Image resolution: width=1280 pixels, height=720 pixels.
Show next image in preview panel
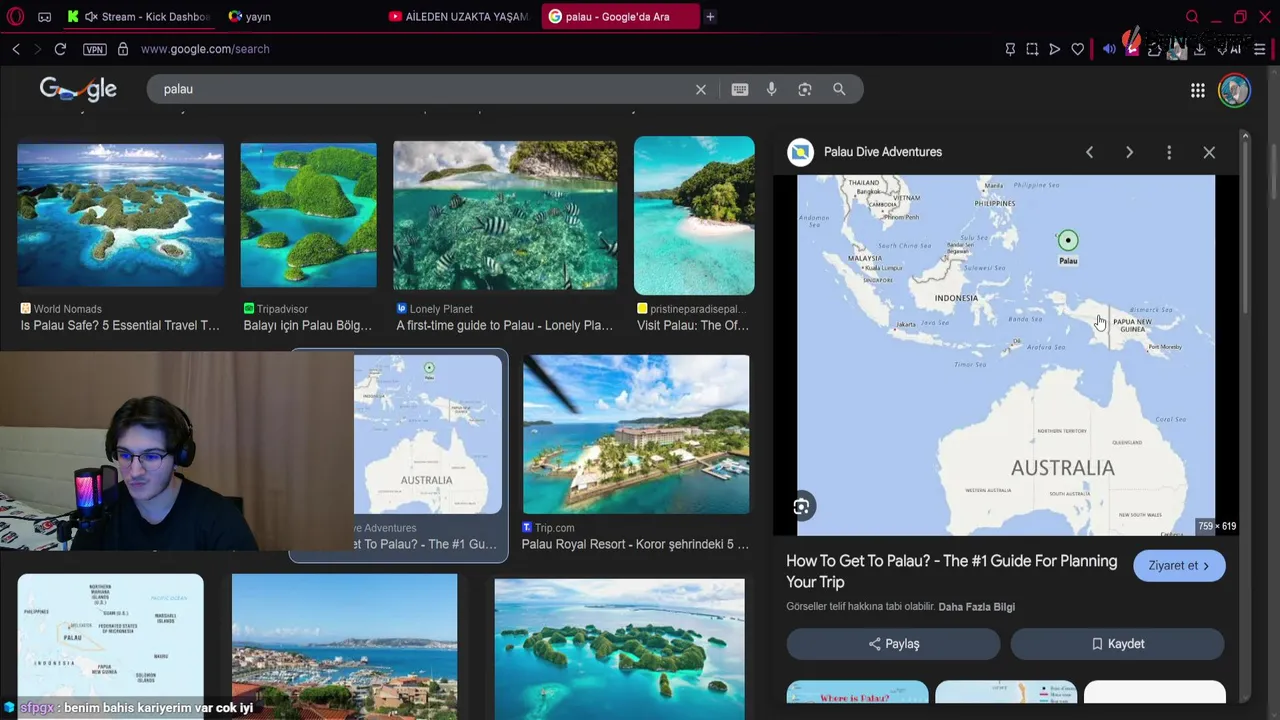point(1129,152)
